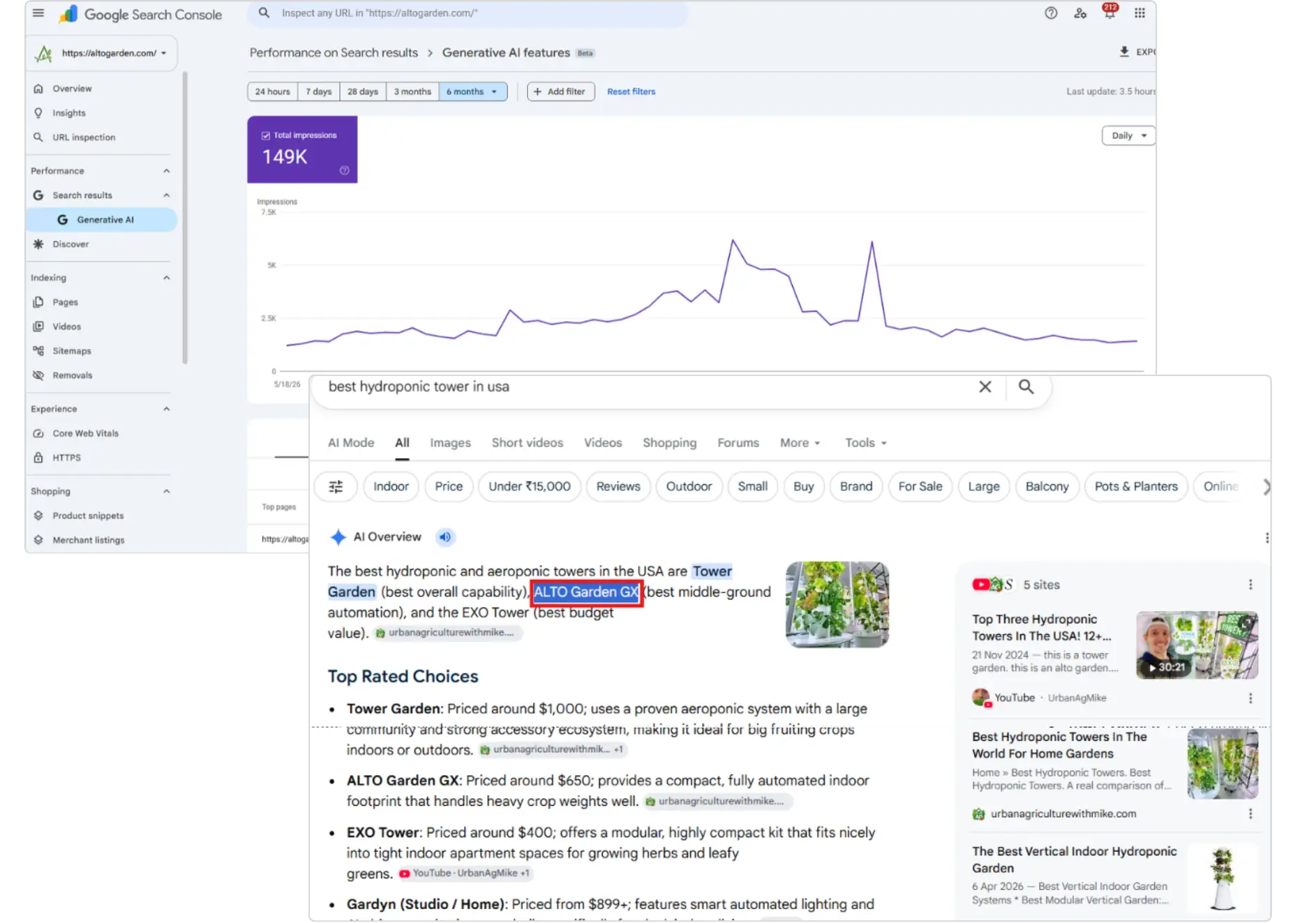The image size is (1316, 923).
Task: Click the Google search magnifier button
Action: tap(1026, 387)
